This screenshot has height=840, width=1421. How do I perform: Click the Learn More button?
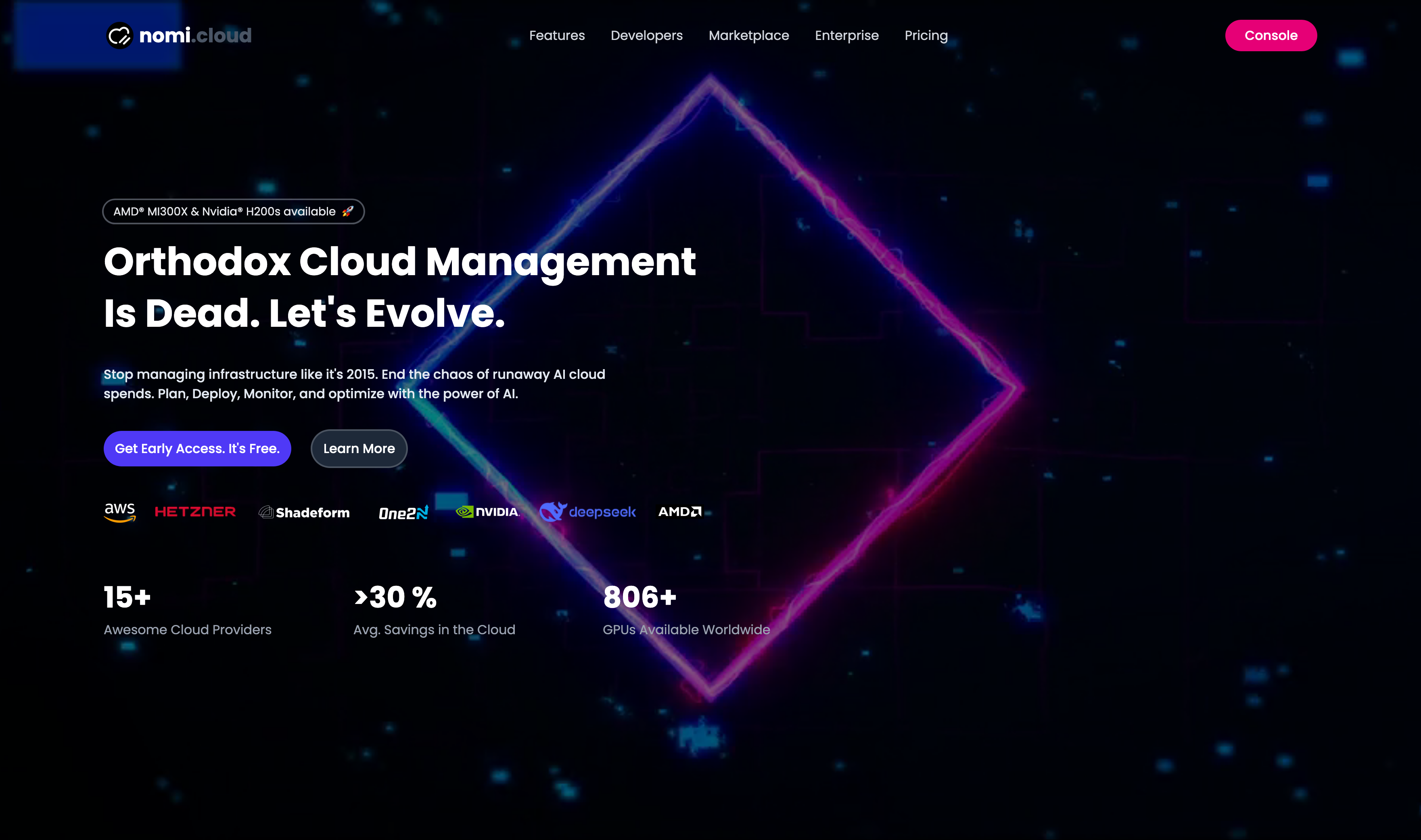359,448
